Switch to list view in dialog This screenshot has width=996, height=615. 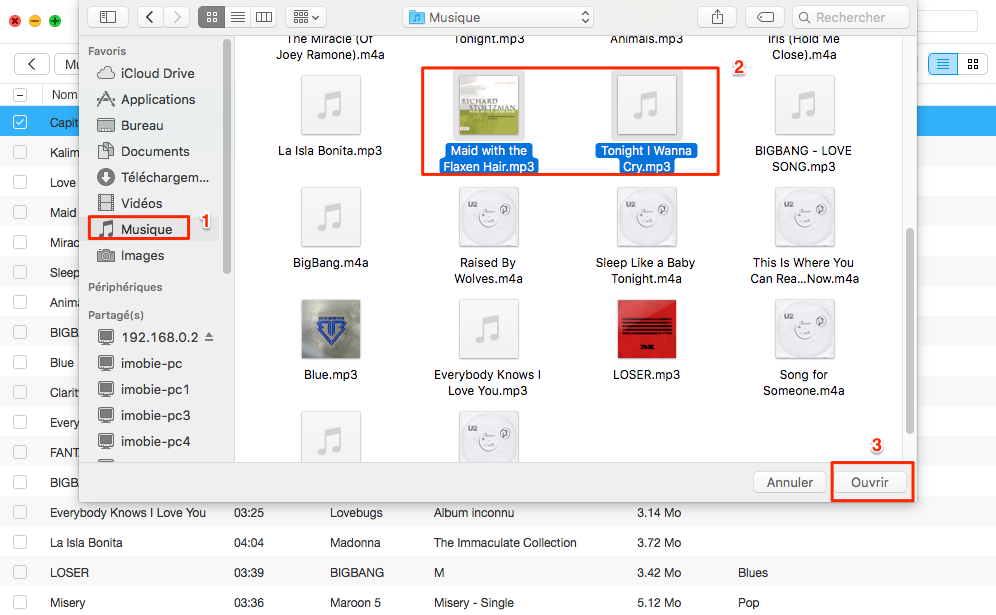click(x=238, y=17)
